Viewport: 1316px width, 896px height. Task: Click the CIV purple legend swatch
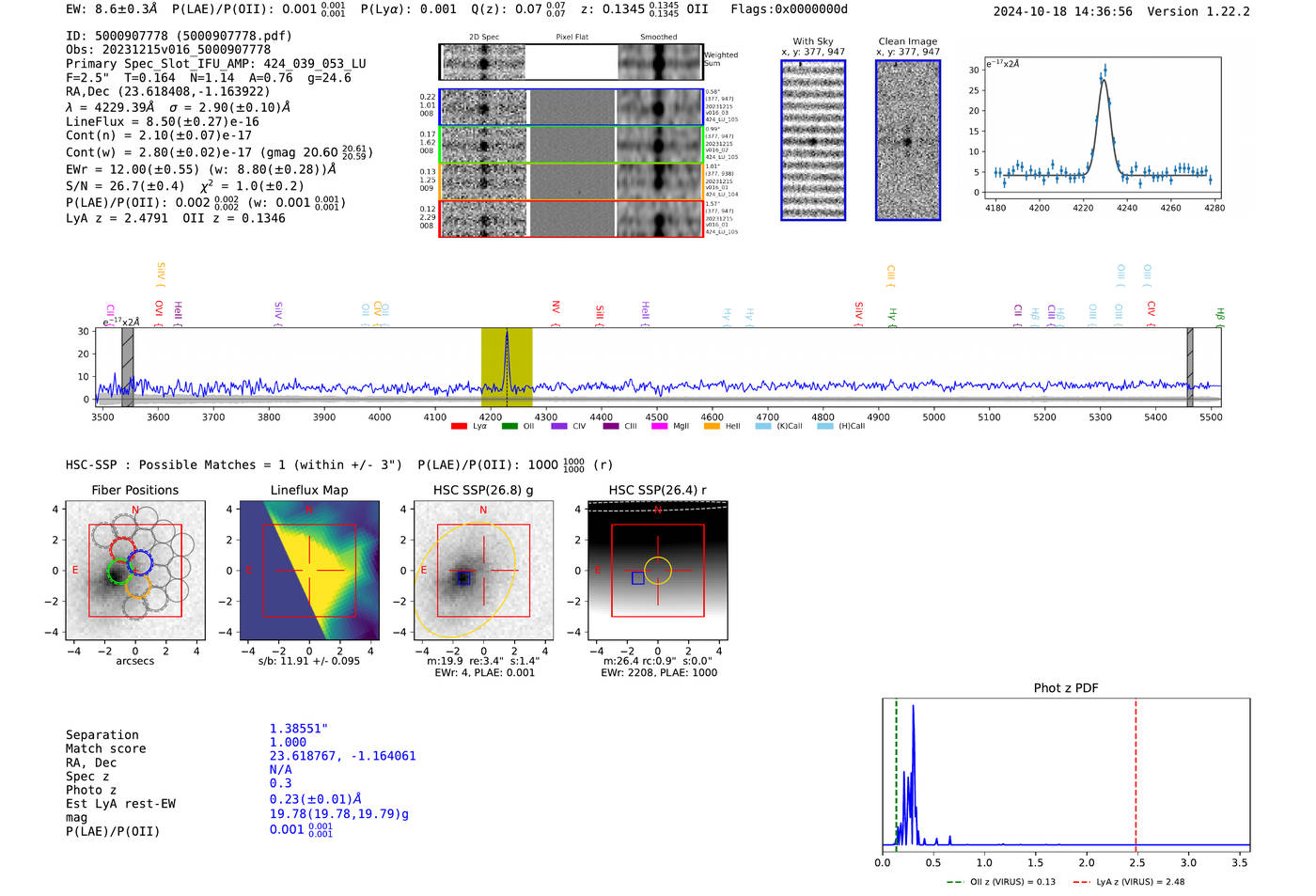(x=559, y=427)
